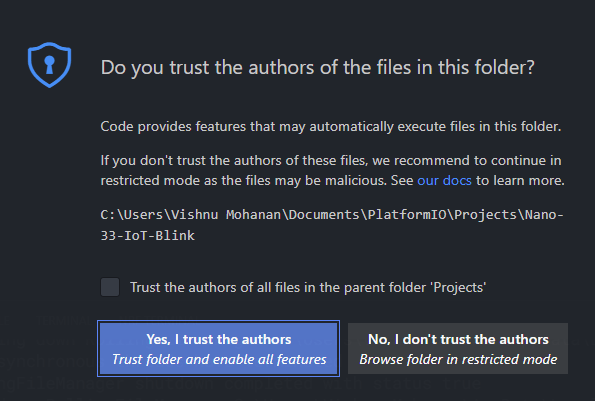Click the folder path starting with C:\Users

pos(332,225)
